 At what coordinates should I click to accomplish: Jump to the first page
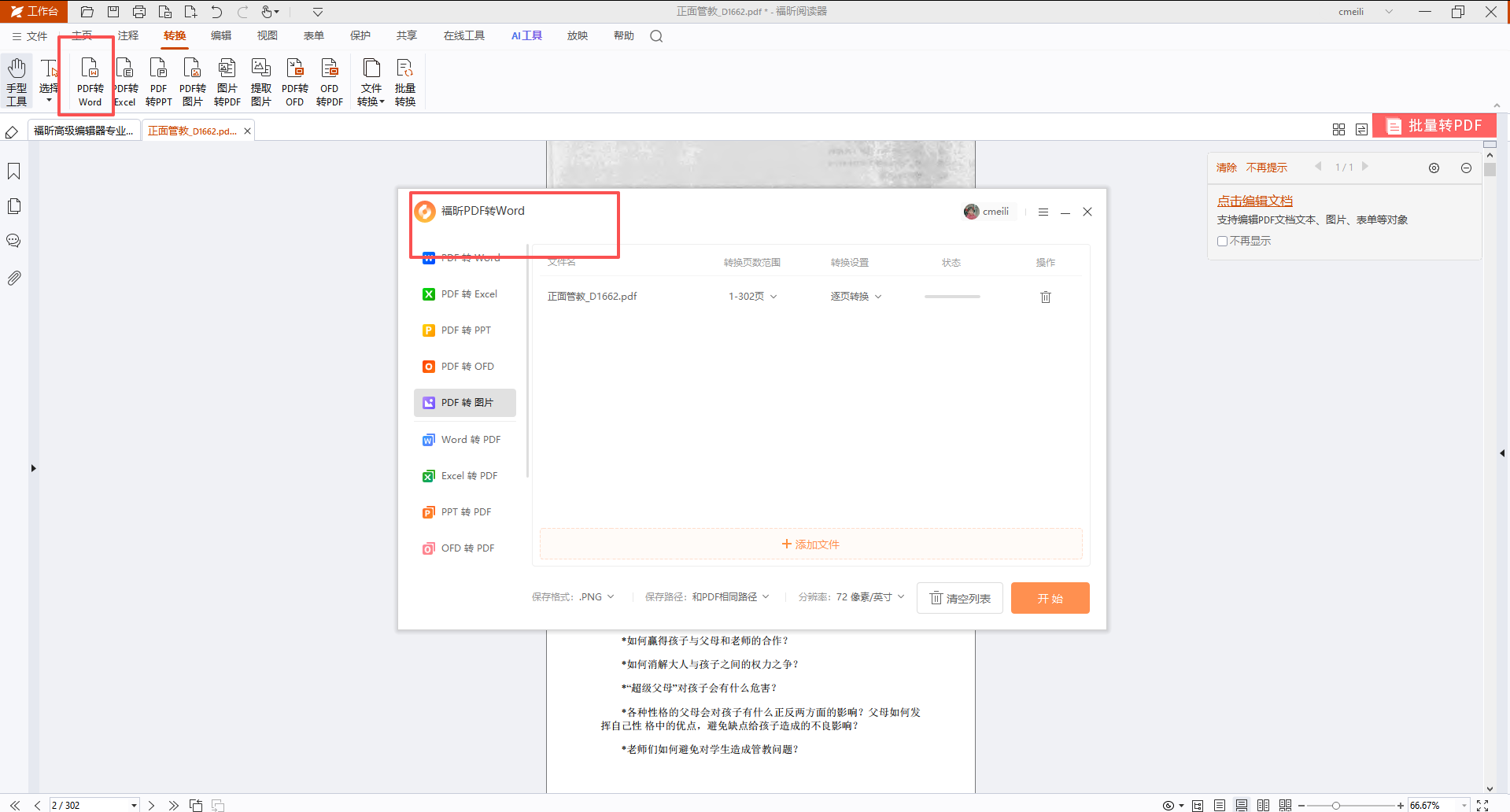15,805
